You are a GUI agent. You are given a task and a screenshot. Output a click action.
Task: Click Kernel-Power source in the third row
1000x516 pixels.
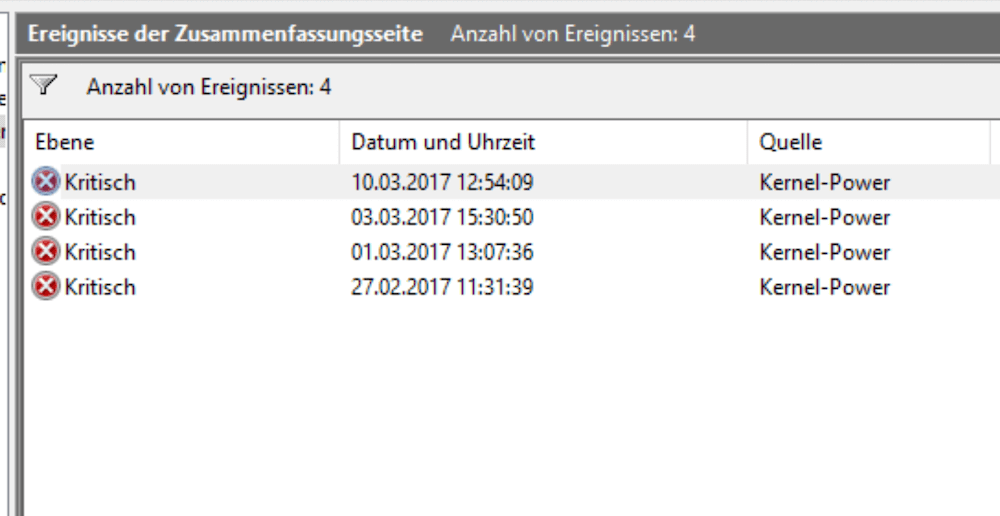click(x=824, y=253)
